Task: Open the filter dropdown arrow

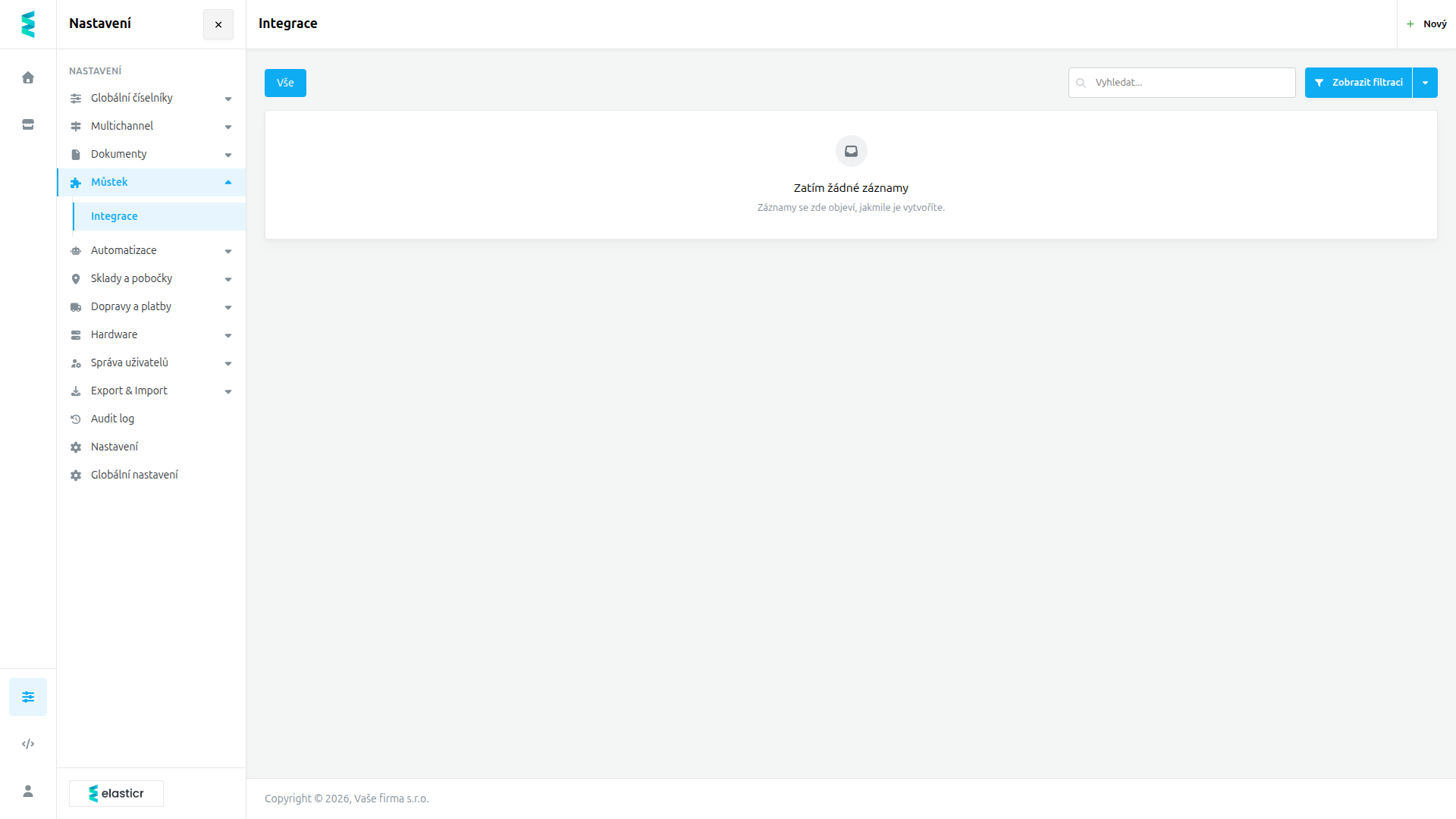Action: pos(1425,83)
